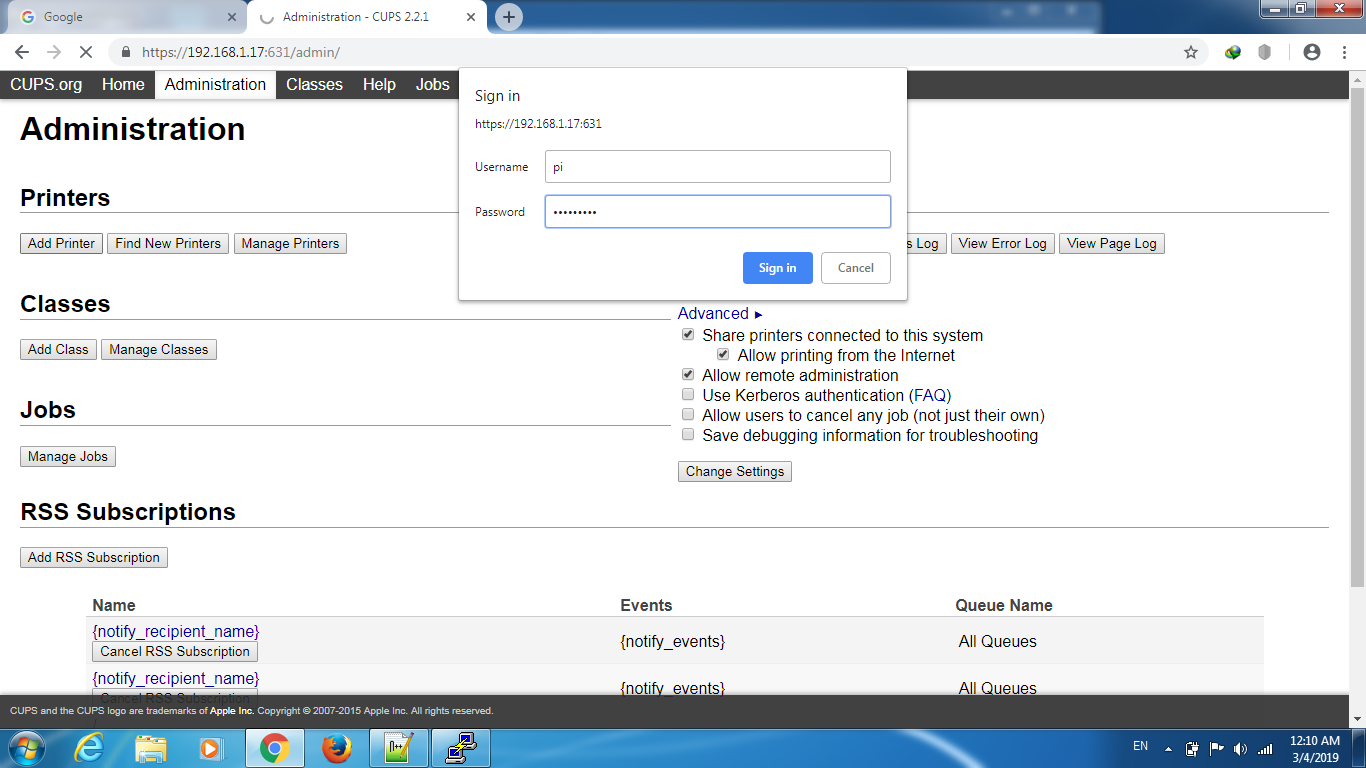This screenshot has height=768, width=1366.
Task: Click the volume speaker icon in tray
Action: 1240,748
